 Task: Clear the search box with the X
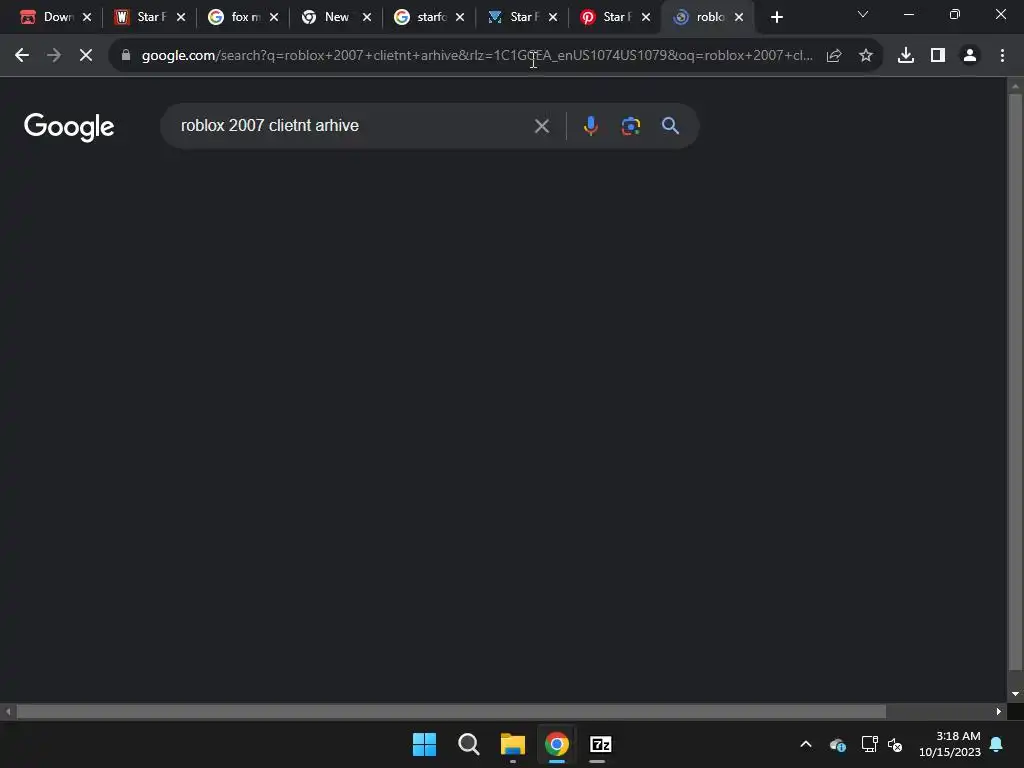pos(541,126)
